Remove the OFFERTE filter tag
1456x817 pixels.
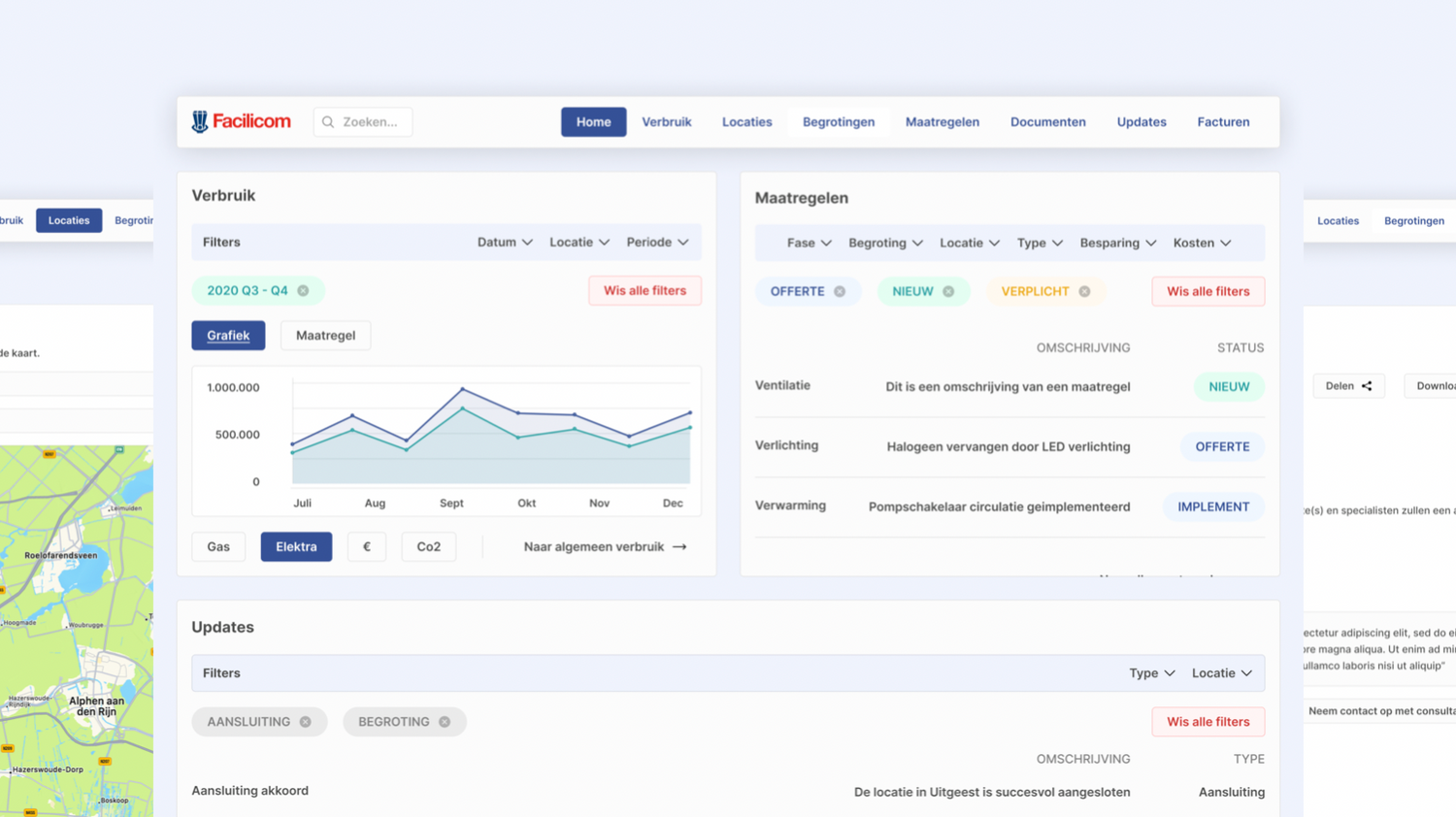coord(840,292)
